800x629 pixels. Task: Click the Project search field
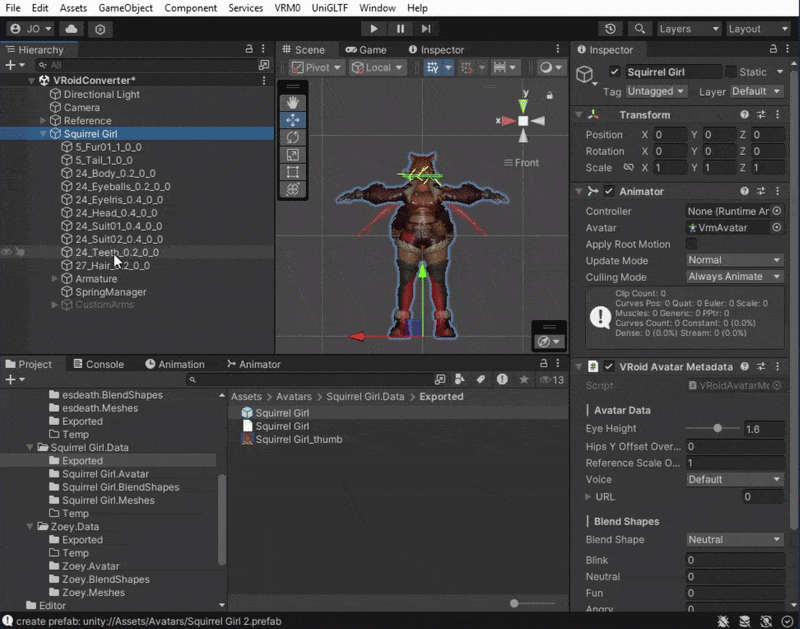[x=310, y=380]
